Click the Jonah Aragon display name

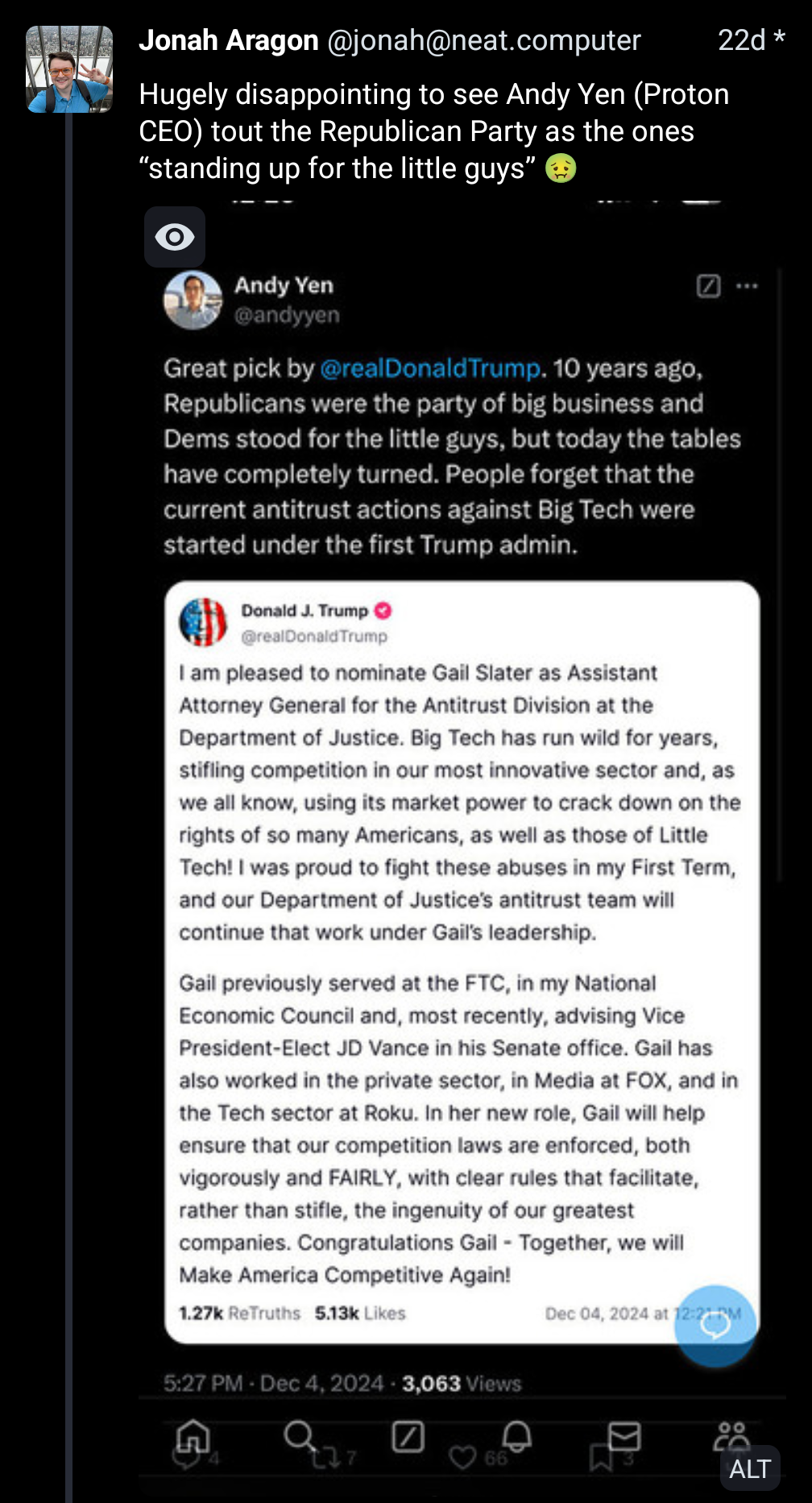pos(229,40)
